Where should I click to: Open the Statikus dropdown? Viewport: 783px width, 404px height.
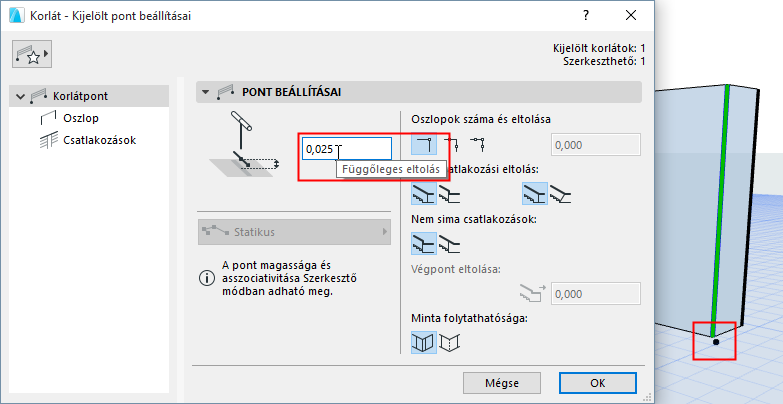pos(294,232)
